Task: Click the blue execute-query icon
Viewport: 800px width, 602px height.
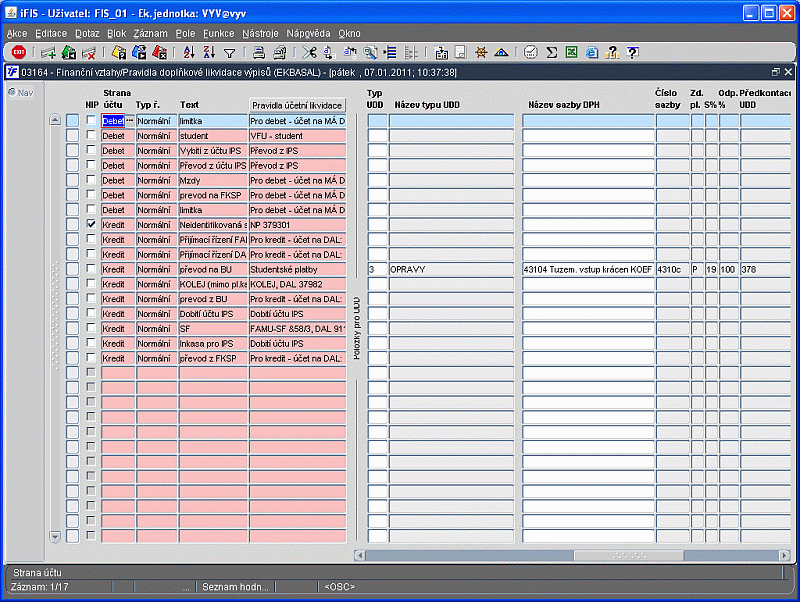Action: coord(139,52)
